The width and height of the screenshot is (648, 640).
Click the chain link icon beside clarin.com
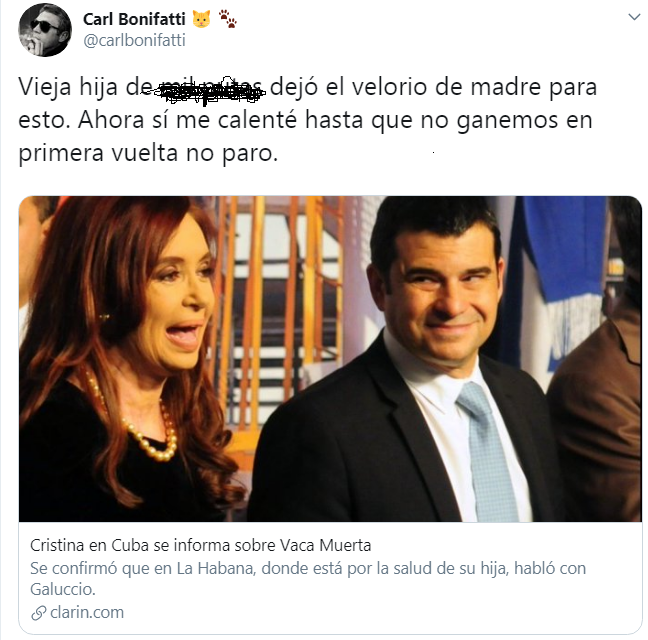(38, 613)
